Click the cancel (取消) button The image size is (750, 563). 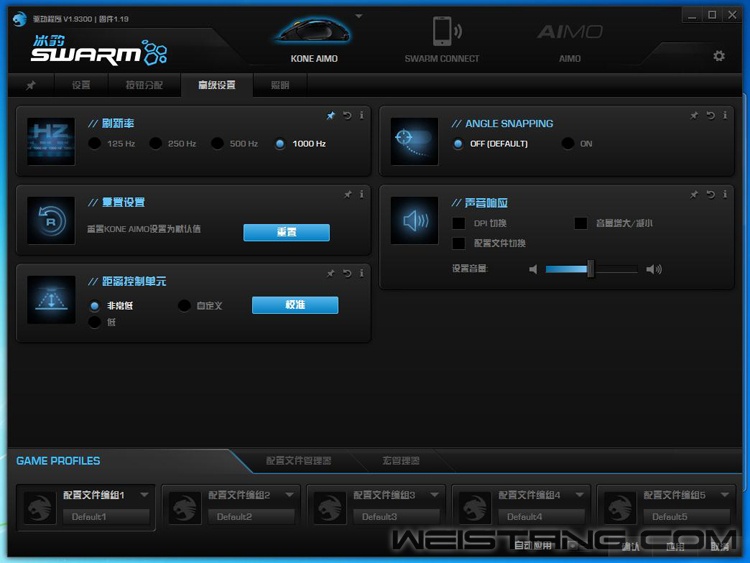coord(719,546)
